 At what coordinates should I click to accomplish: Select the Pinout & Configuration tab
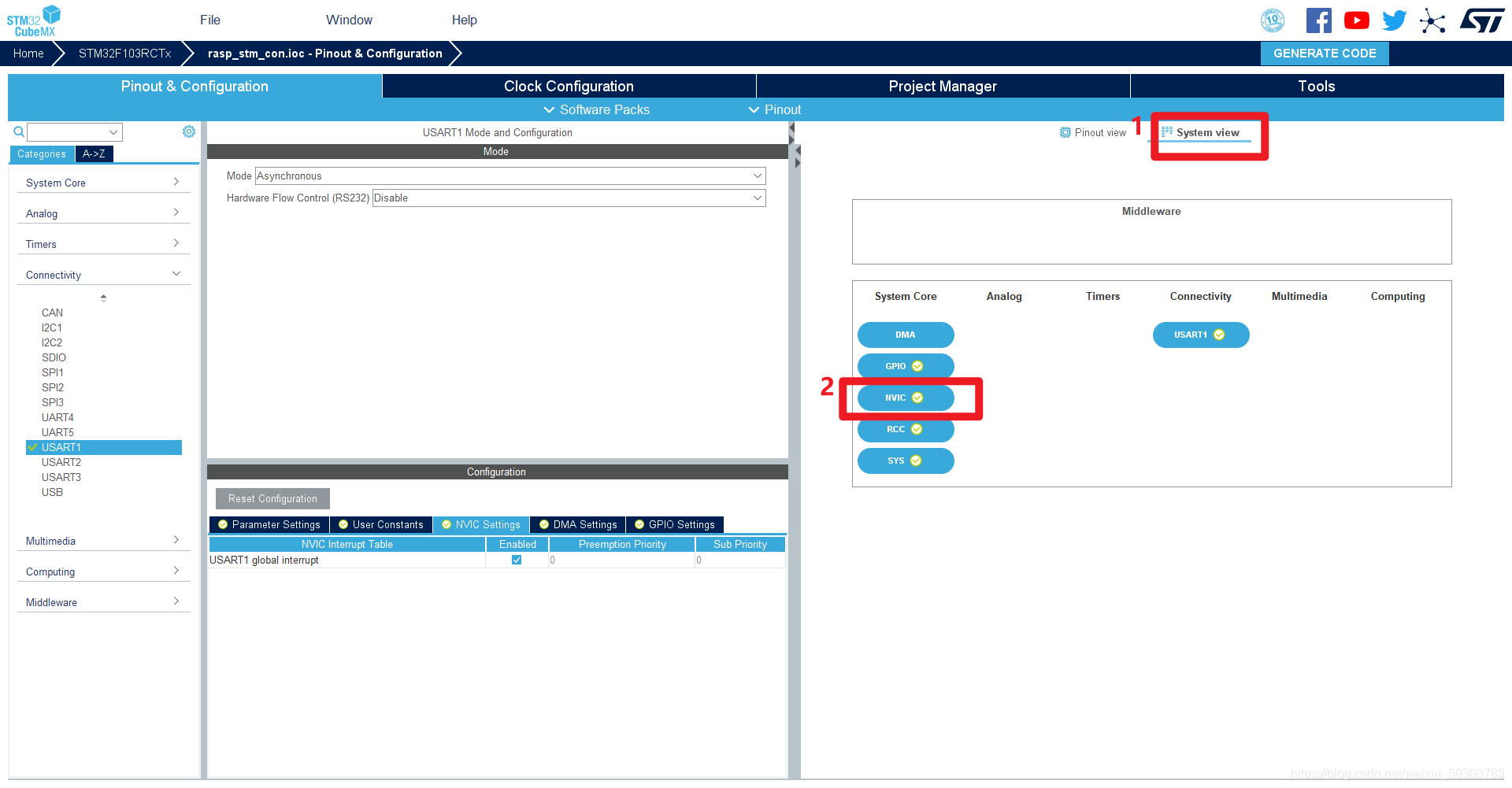[x=195, y=86]
